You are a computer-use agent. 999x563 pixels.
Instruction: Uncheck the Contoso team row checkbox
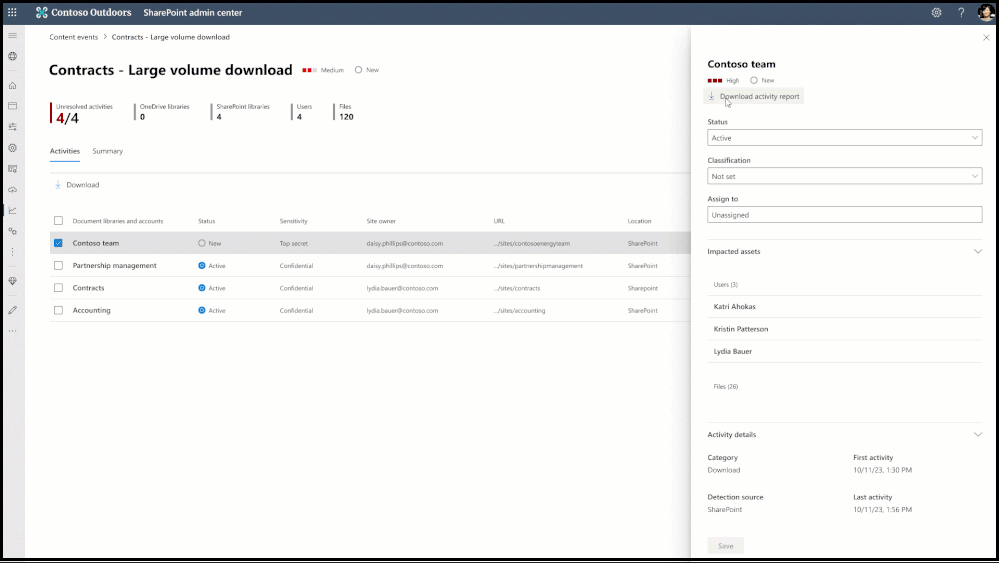point(58,243)
